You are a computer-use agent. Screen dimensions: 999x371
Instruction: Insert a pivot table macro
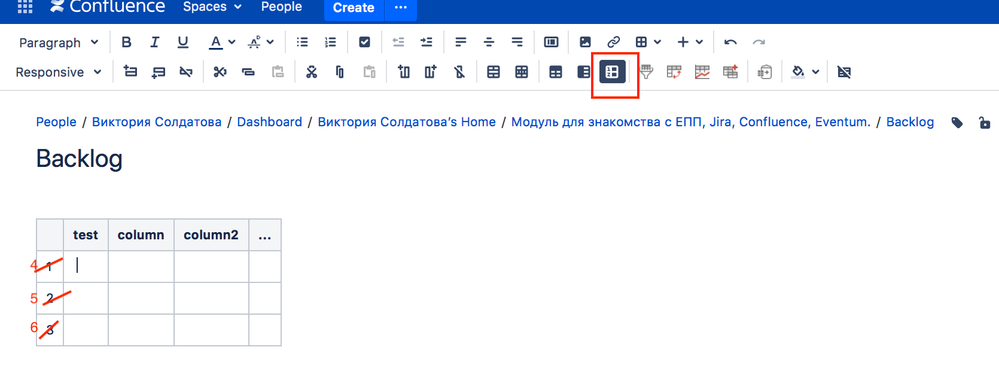pyautogui.click(x=674, y=72)
